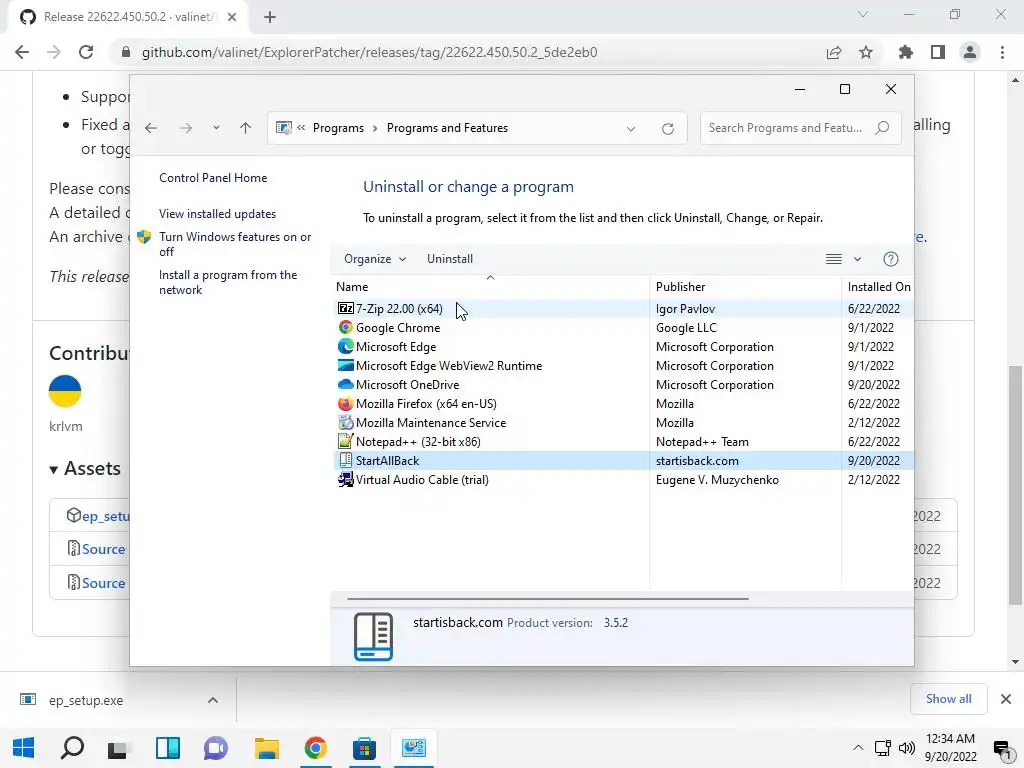
Task: Click Show all downloads button
Action: click(x=948, y=699)
